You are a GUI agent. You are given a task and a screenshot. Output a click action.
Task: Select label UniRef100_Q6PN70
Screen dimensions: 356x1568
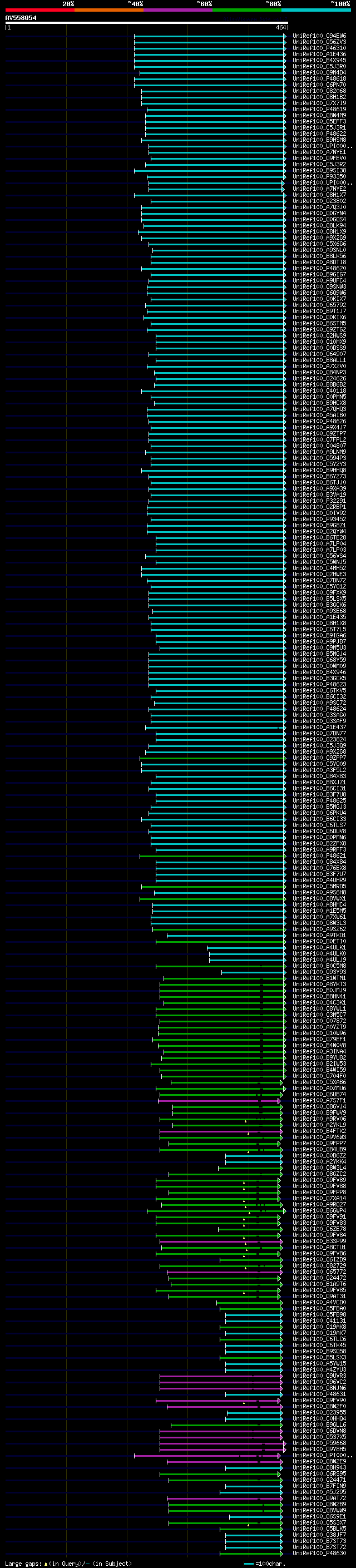[x=319, y=85]
